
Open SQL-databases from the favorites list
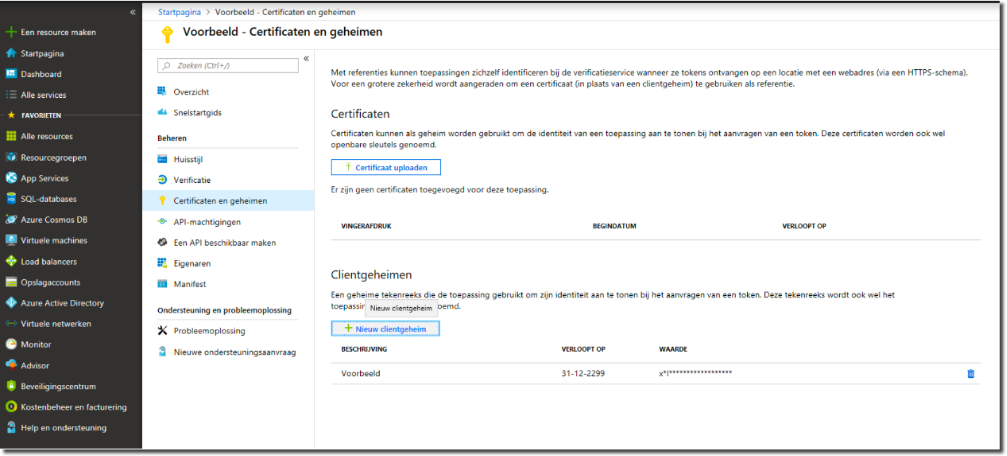pyautogui.click(x=49, y=198)
